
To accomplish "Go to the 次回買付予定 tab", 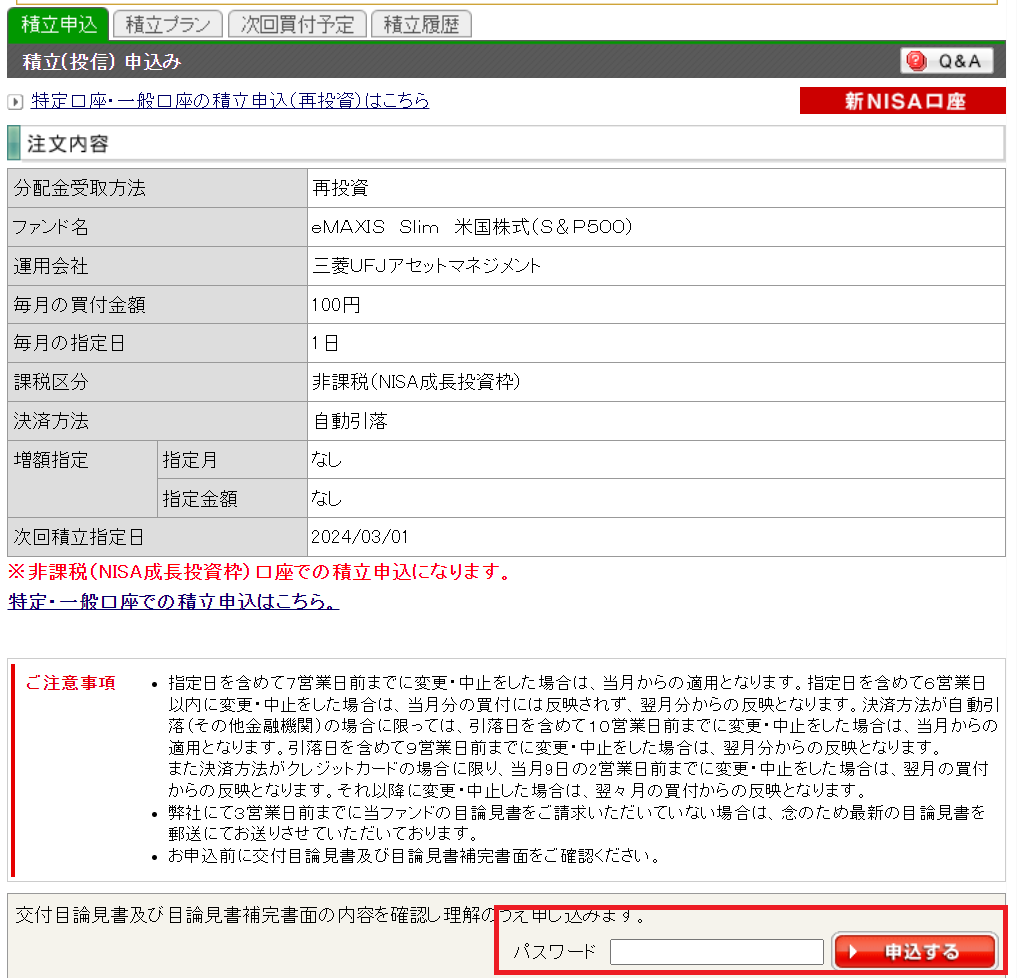I will (297, 25).
